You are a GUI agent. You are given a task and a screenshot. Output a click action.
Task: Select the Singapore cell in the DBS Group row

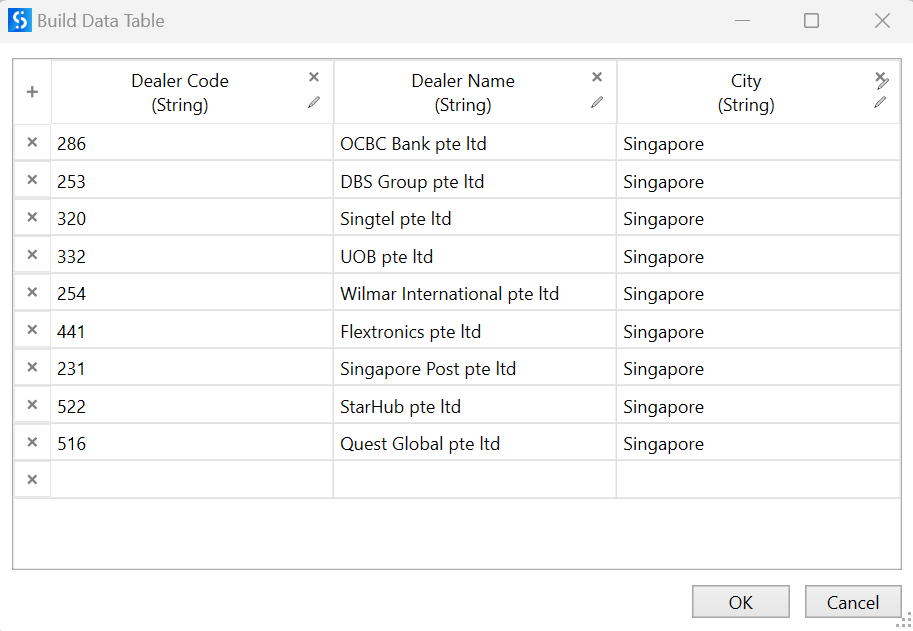pos(758,181)
